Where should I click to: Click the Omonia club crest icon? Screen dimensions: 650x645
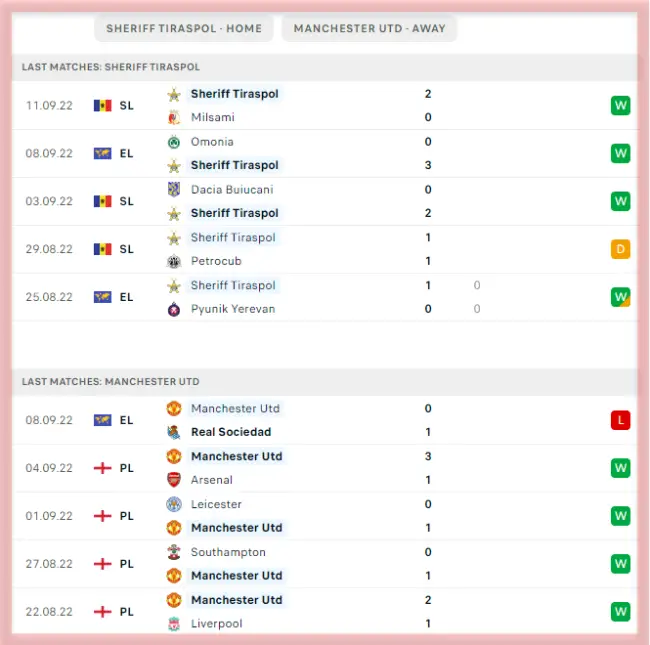[174, 142]
